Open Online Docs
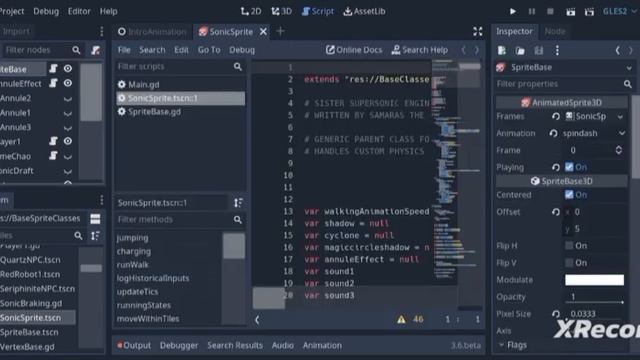The width and height of the screenshot is (640, 360). tap(354, 50)
